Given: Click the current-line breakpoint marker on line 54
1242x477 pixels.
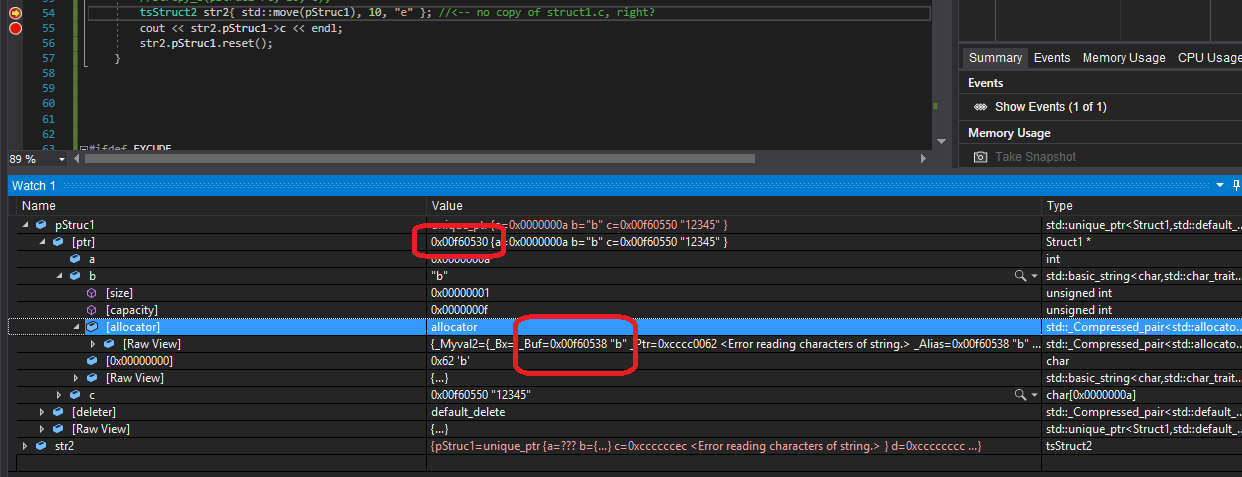Looking at the screenshot, I should (x=15, y=13).
